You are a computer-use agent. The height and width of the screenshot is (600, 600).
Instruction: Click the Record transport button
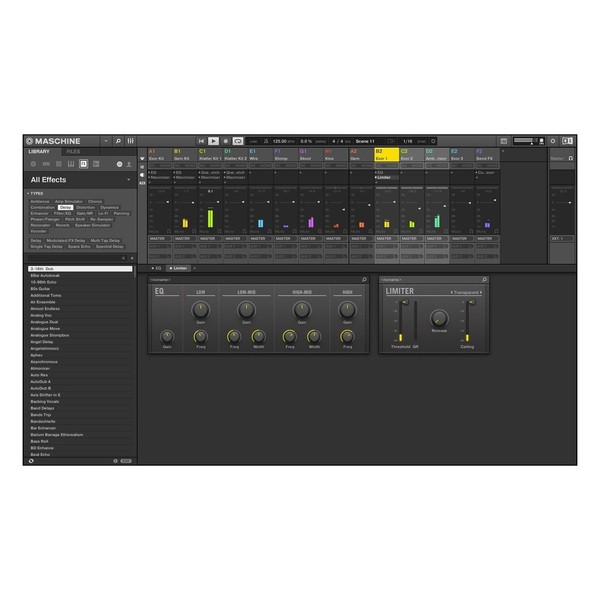click(226, 141)
